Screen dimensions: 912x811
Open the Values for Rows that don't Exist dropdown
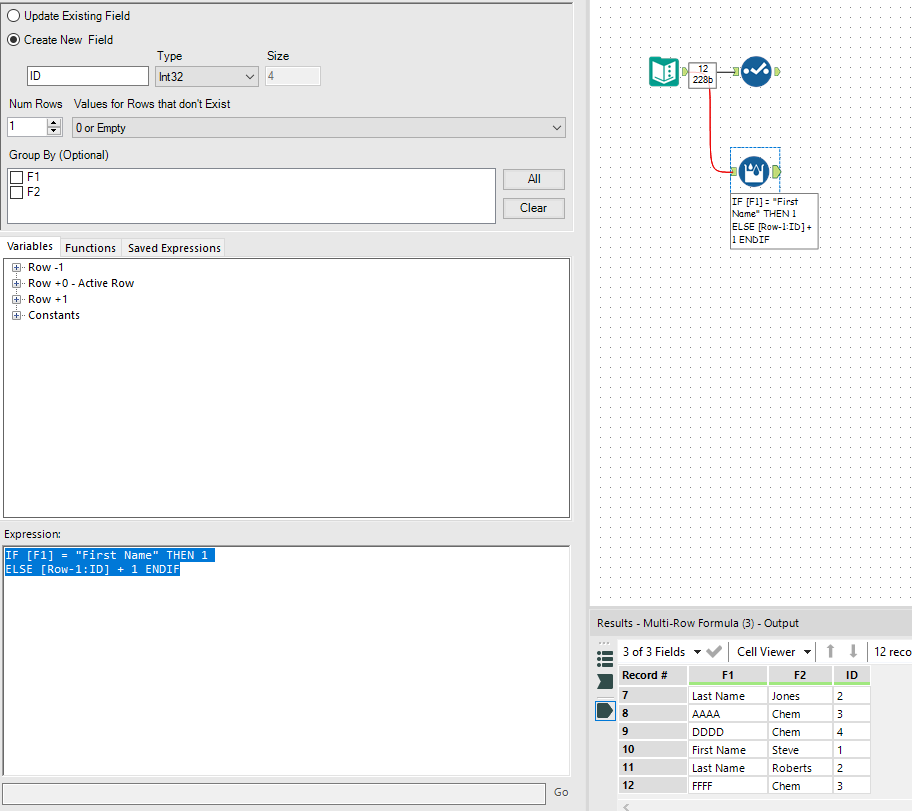[x=318, y=128]
